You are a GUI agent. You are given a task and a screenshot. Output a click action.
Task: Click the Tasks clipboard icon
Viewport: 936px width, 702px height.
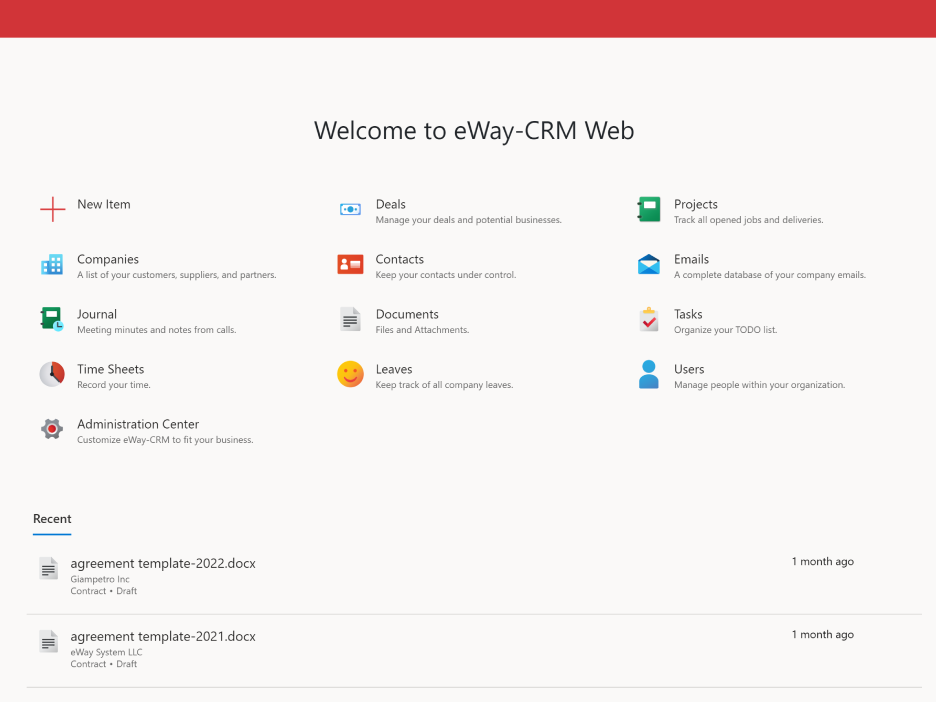click(x=649, y=319)
